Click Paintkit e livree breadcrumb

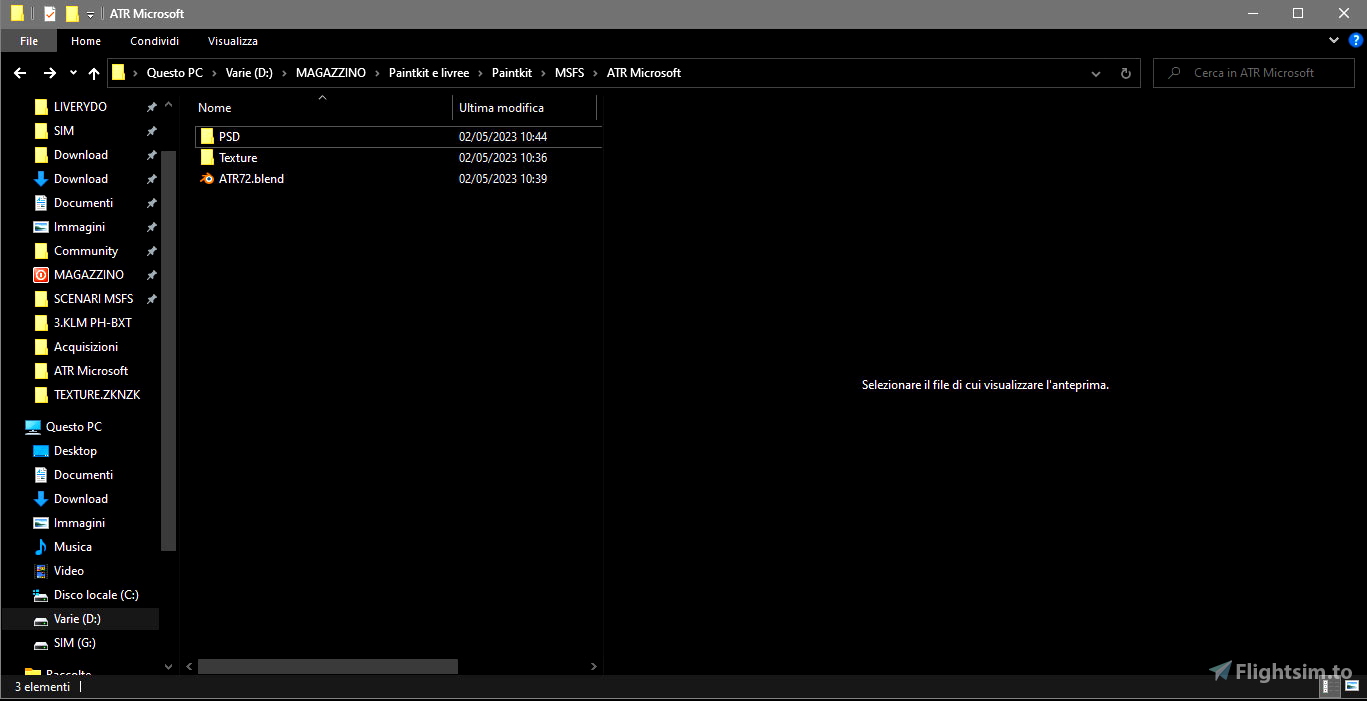point(429,73)
